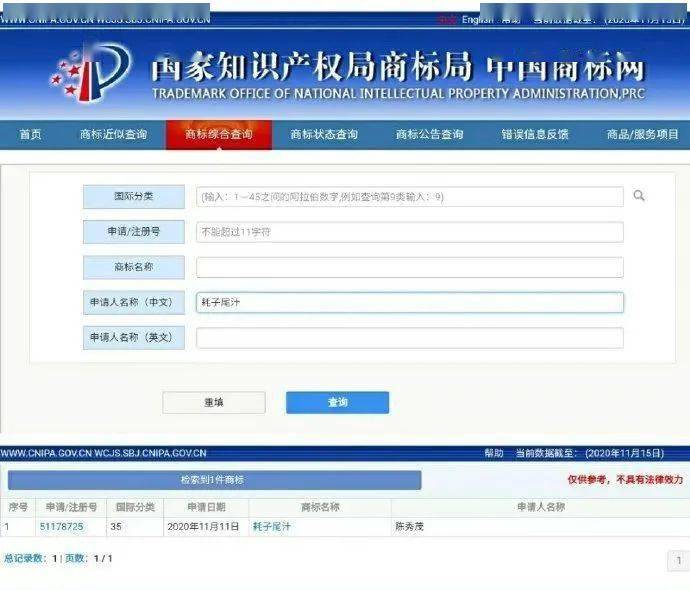Focus the 商标名称 input field
690x590 pixels.
[x=410, y=267]
